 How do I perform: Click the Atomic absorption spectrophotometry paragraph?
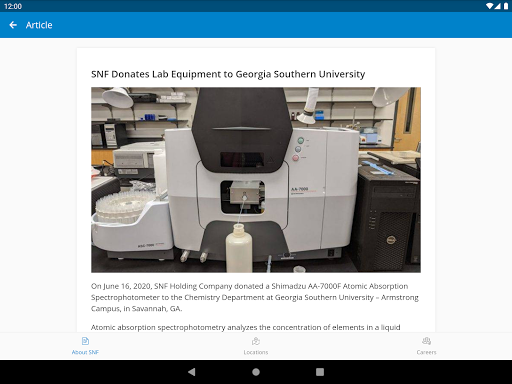246,327
